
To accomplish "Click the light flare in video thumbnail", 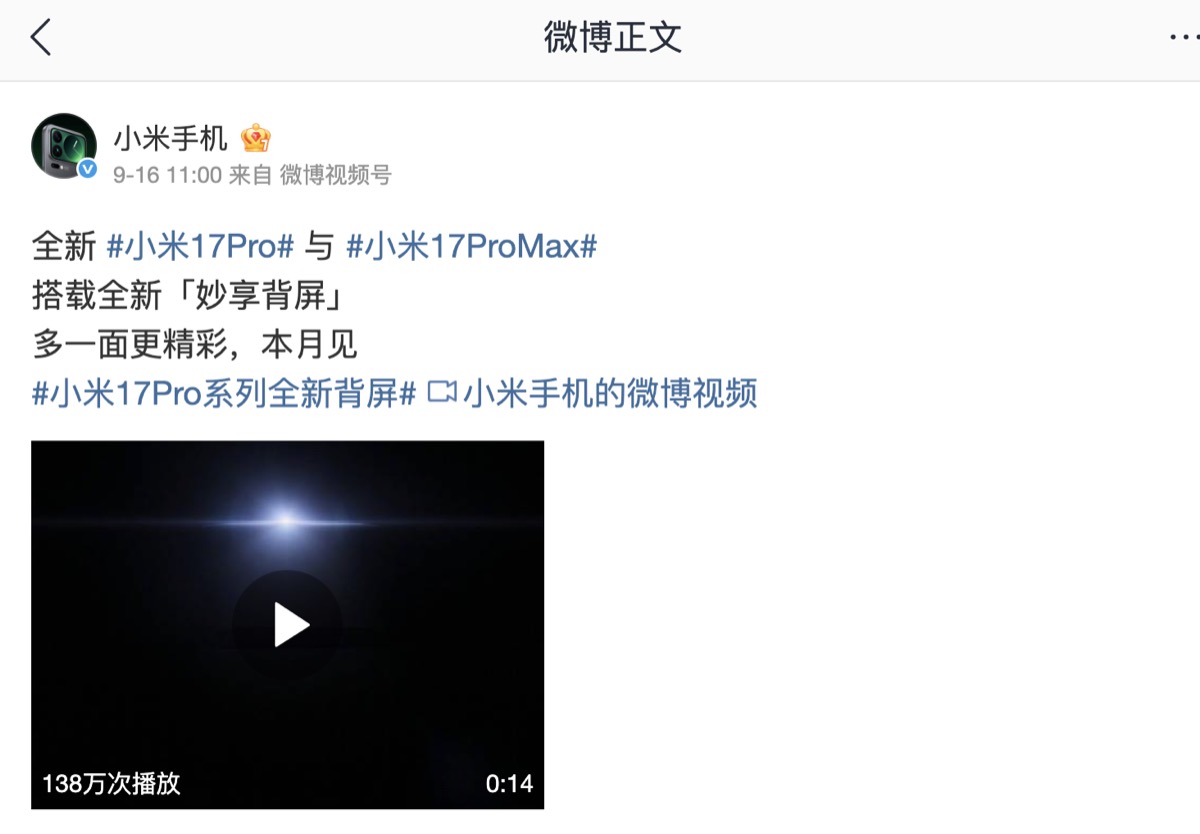I will click(x=287, y=520).
